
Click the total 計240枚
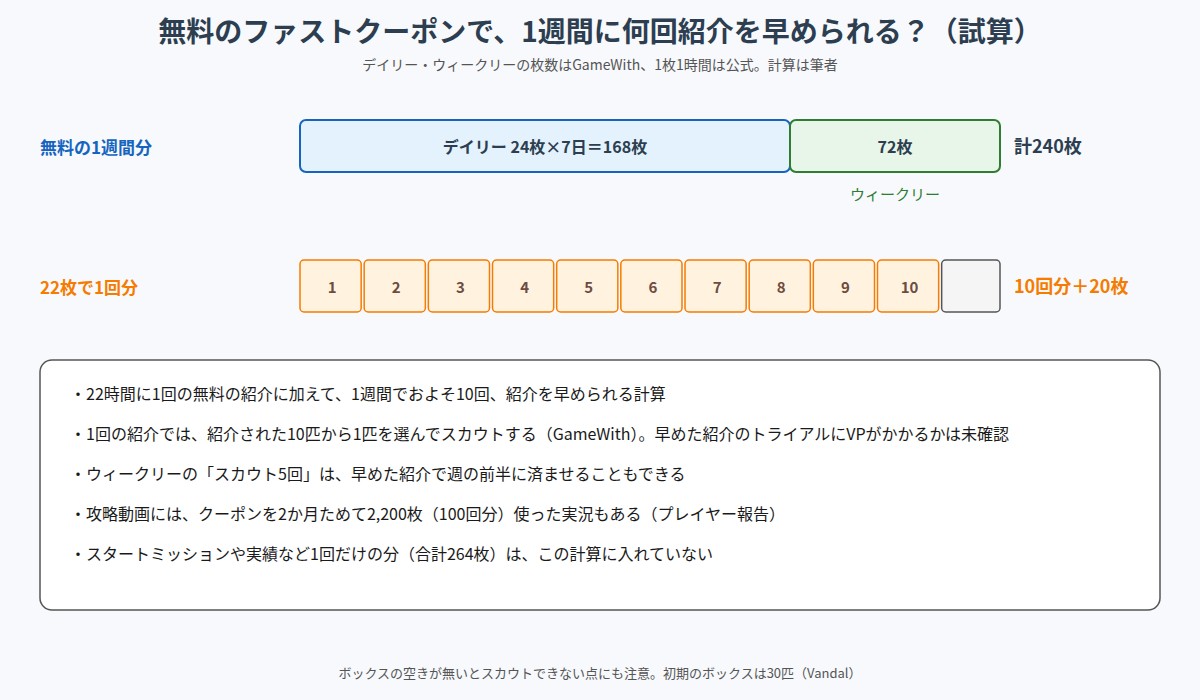(1048, 146)
